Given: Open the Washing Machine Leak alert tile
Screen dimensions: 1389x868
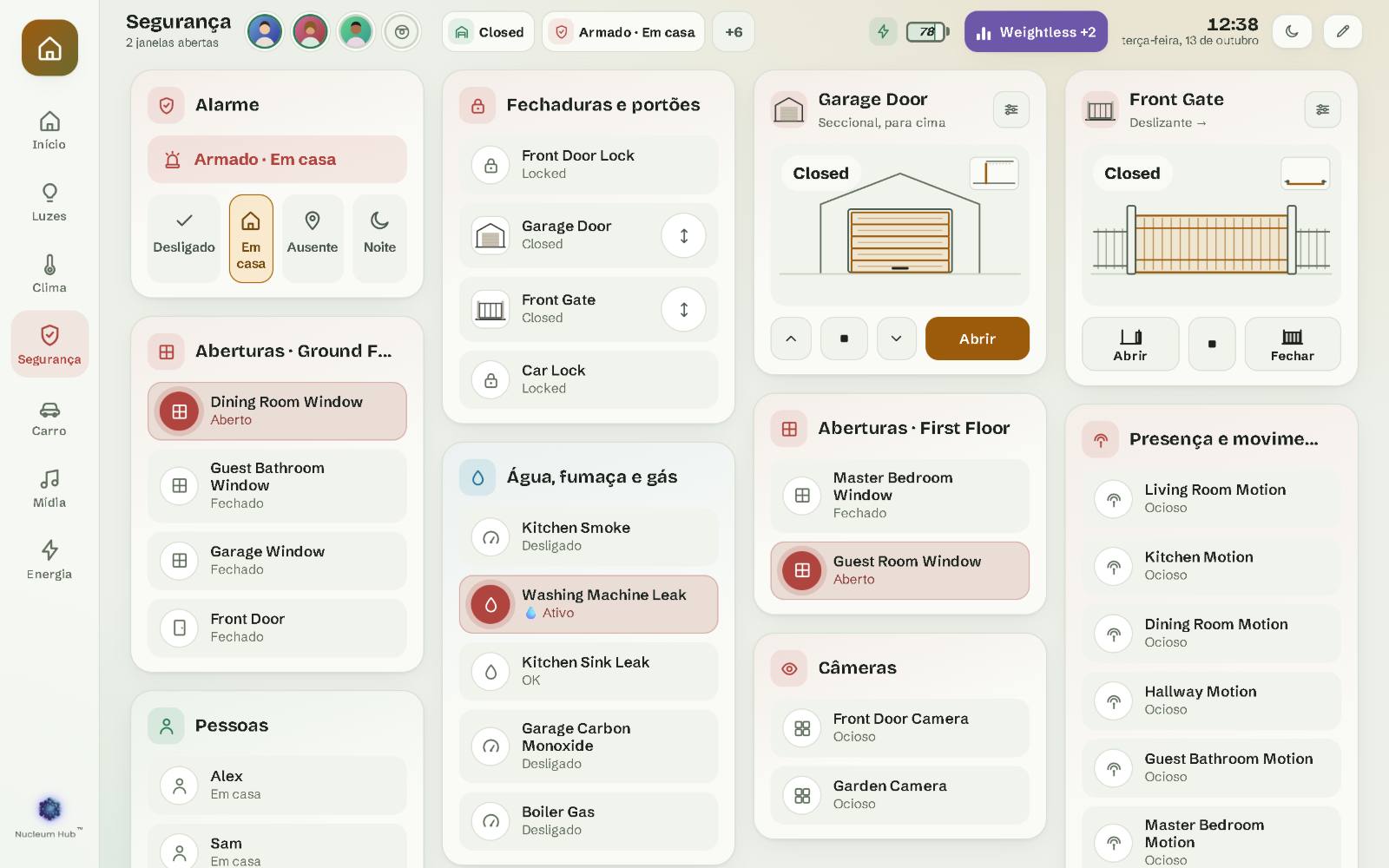Looking at the screenshot, I should 589,604.
